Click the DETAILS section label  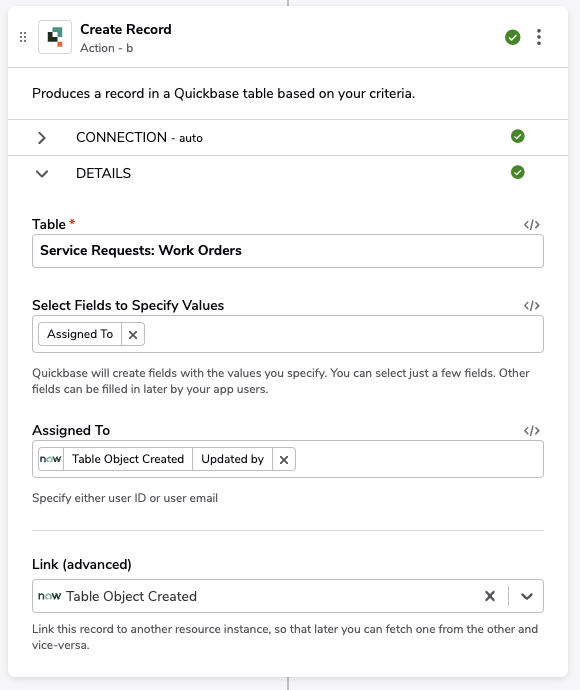tap(103, 173)
